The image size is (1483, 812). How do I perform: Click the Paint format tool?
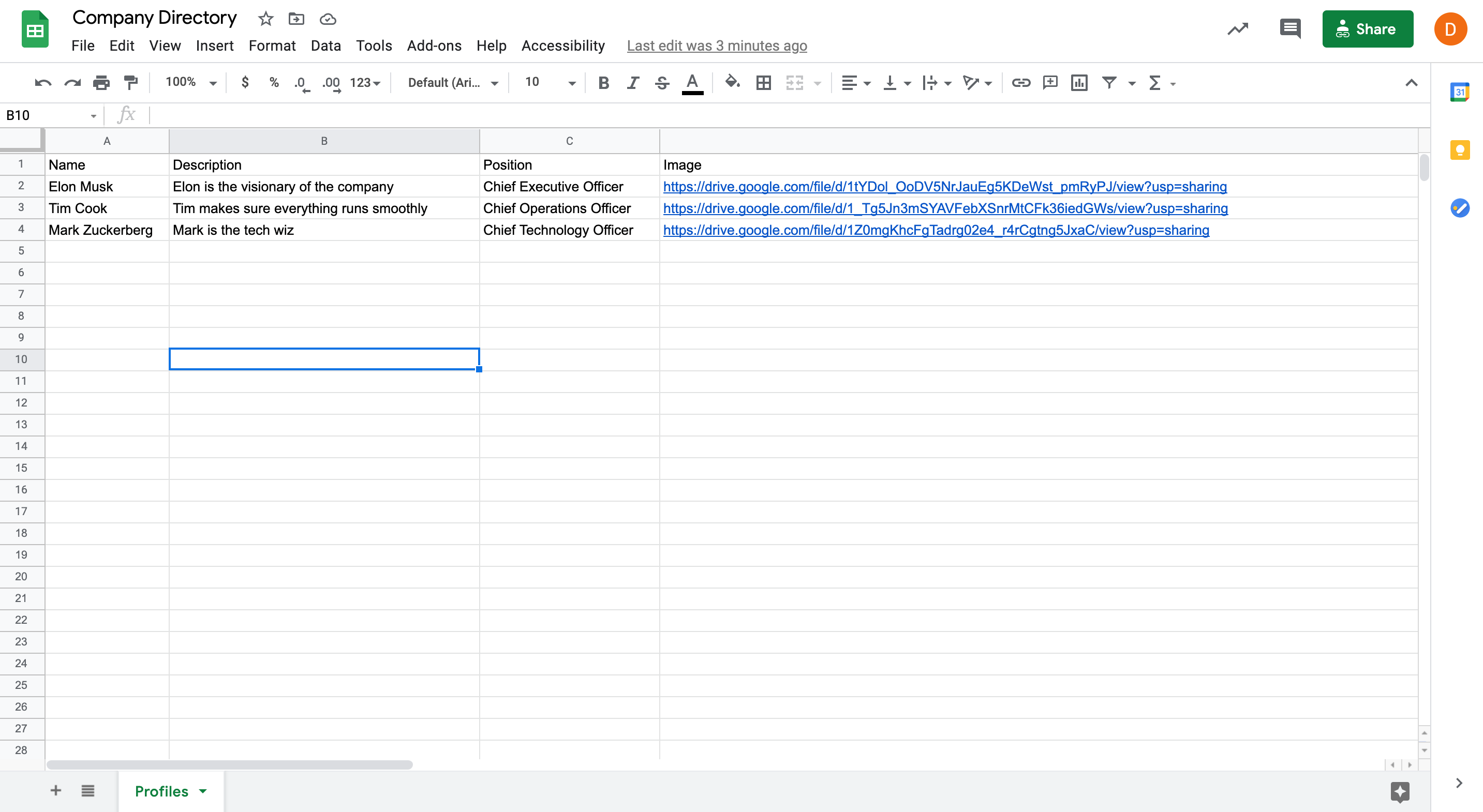pos(131,82)
